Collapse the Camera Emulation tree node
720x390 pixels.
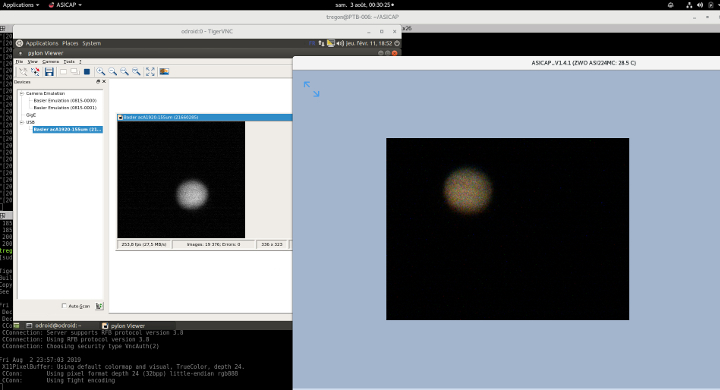click(x=22, y=93)
